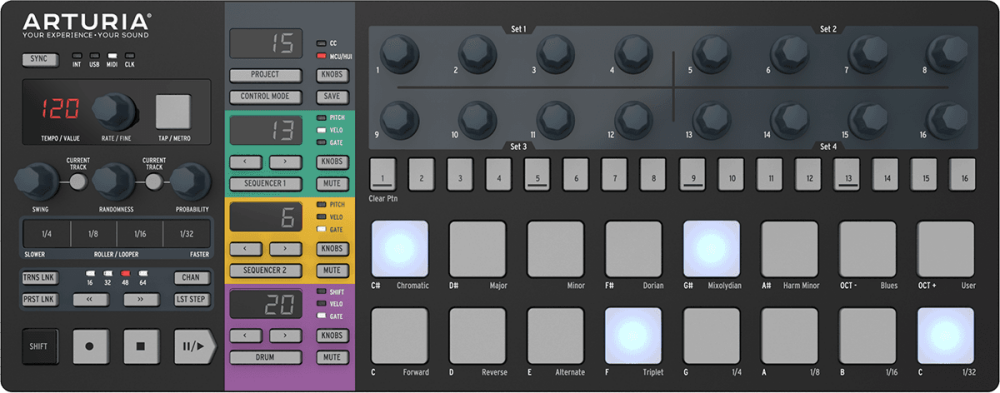Click the record button with circle icon

coord(90,346)
